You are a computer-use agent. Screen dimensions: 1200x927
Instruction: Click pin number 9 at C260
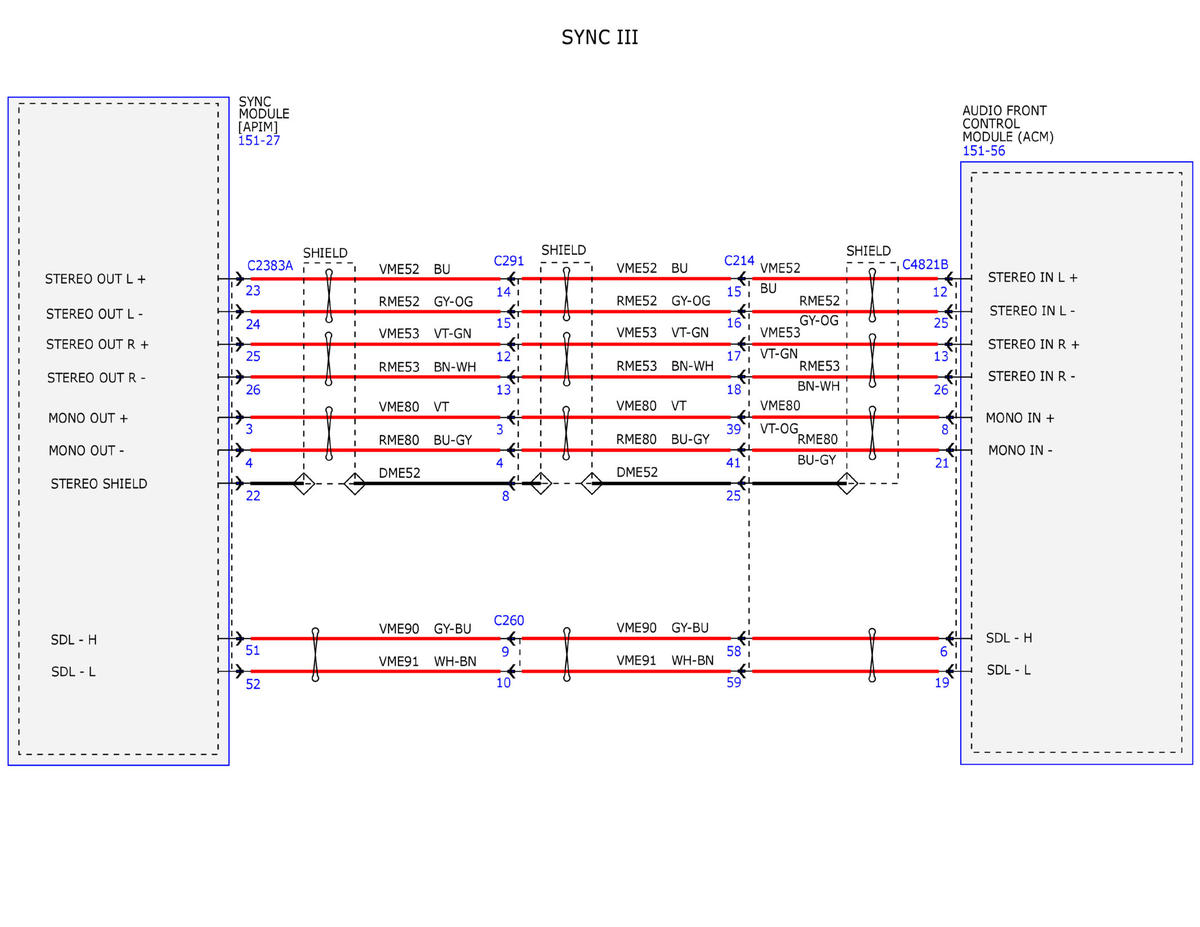click(x=505, y=651)
